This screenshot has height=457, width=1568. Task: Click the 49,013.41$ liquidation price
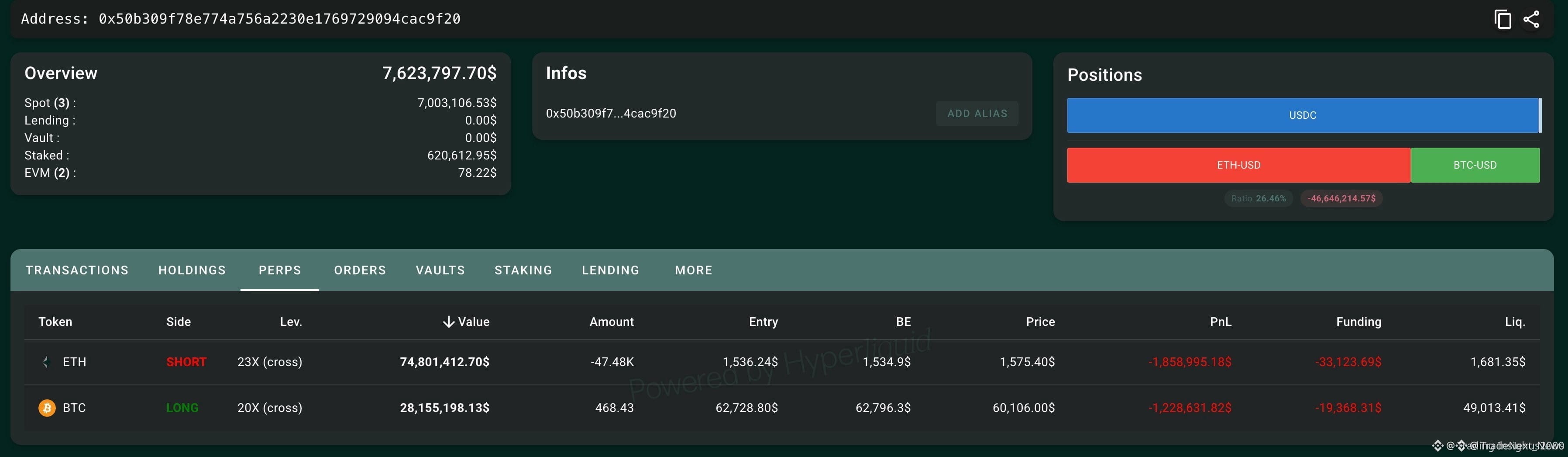point(1494,408)
